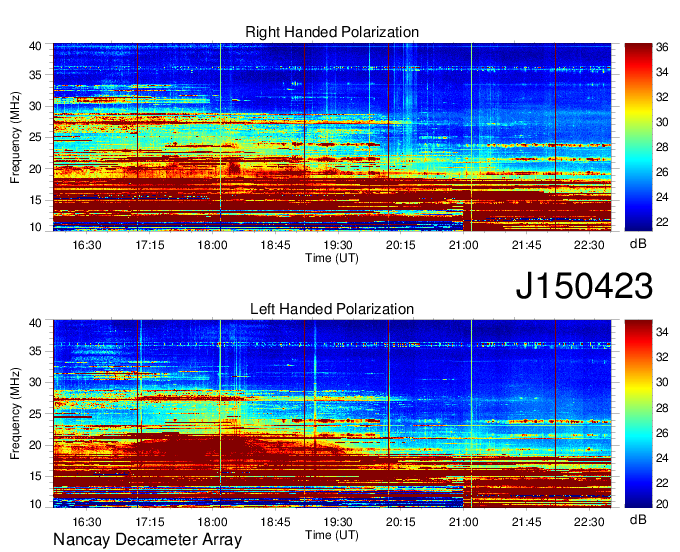The height and width of the screenshot is (552, 680).
Task: Click the 19:30 tick label on bottom plot
Action: pyautogui.click(x=338, y=522)
